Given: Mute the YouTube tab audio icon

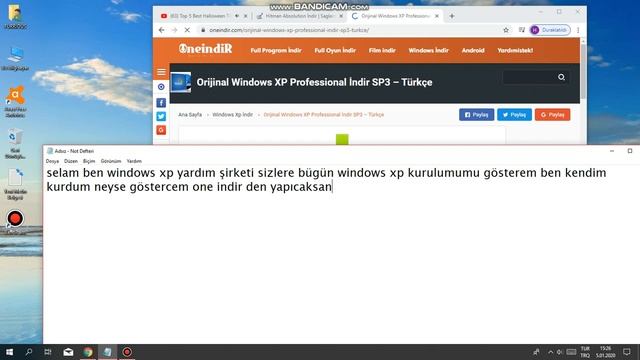Looking at the screenshot, I should pyautogui.click(x=237, y=16).
